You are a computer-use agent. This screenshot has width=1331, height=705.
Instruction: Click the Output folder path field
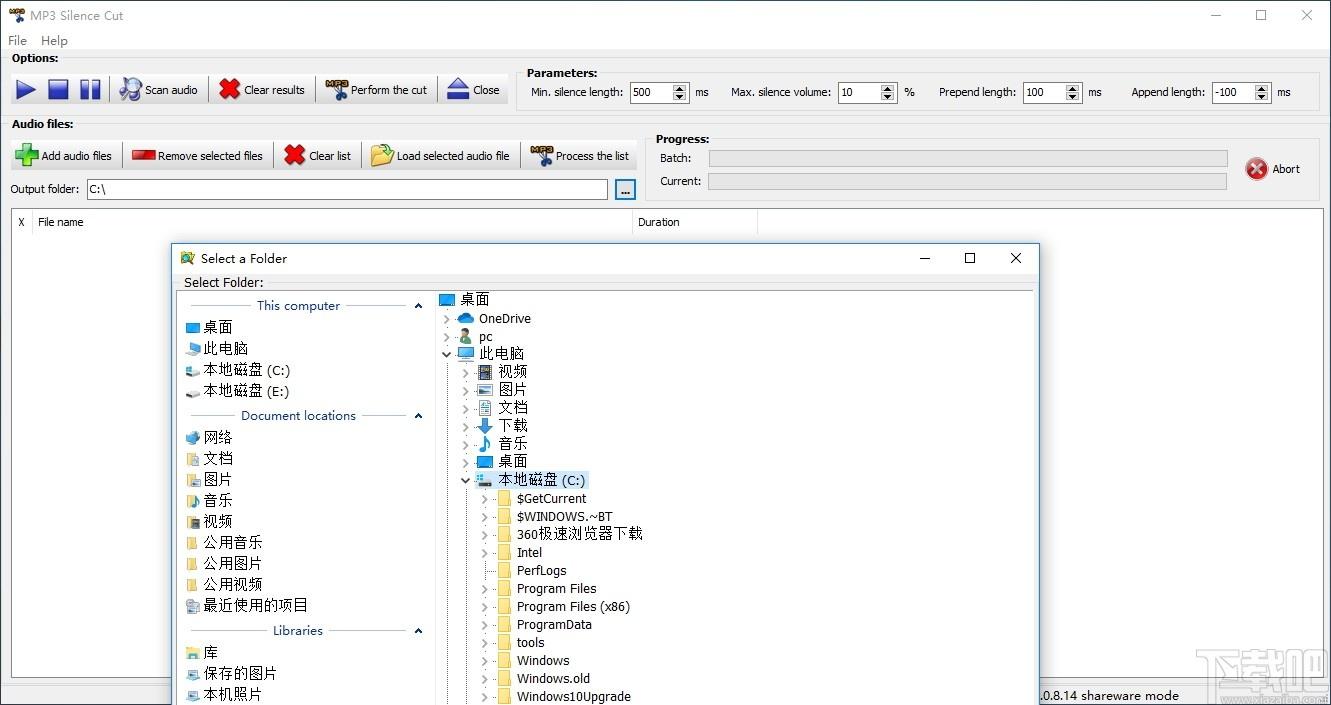[347, 189]
